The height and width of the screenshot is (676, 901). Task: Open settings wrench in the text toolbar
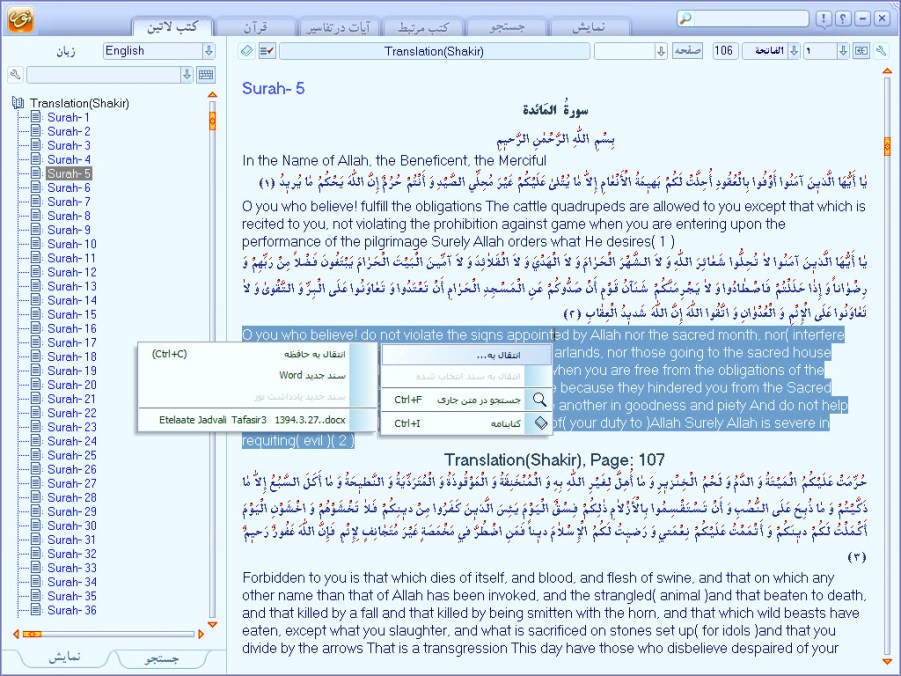tap(881, 51)
